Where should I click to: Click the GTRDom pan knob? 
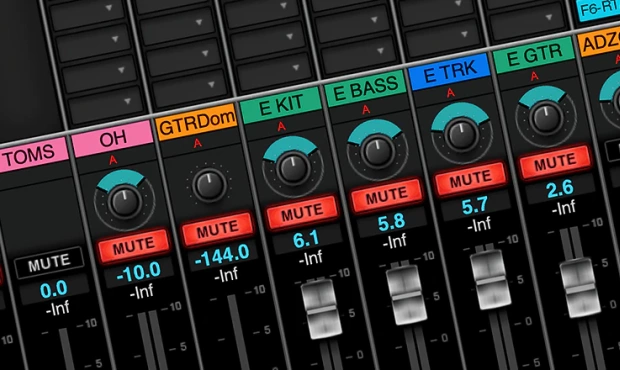pyautogui.click(x=209, y=185)
